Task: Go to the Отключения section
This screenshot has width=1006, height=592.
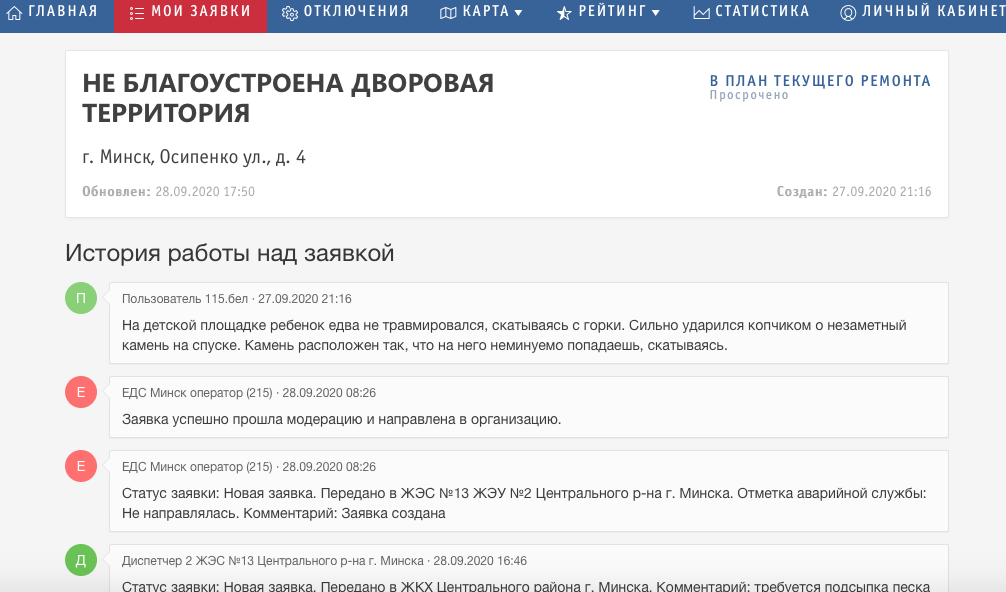Action: (345, 12)
